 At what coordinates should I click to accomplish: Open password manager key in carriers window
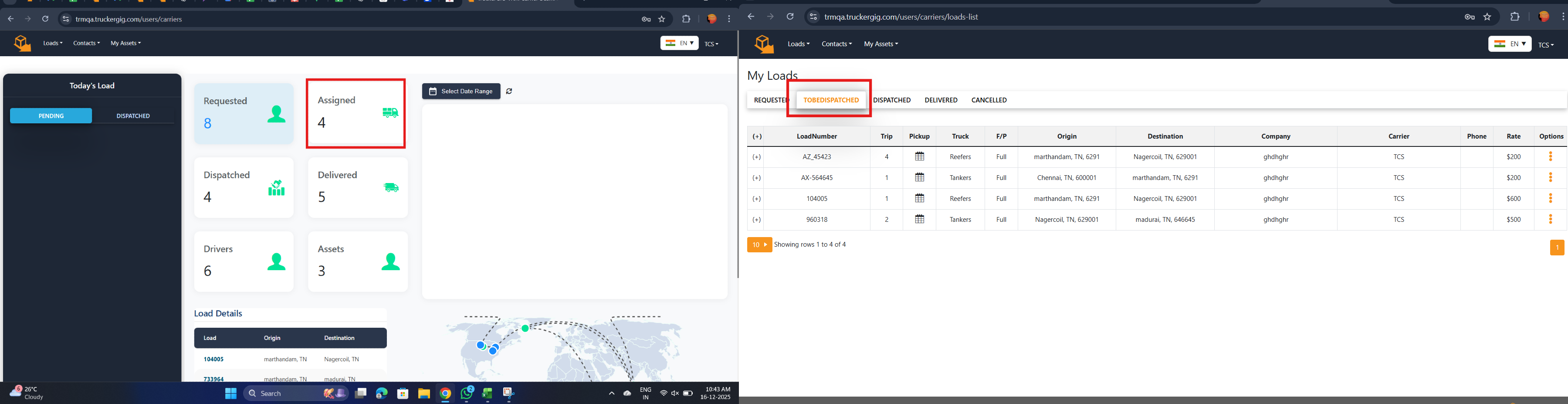point(647,19)
